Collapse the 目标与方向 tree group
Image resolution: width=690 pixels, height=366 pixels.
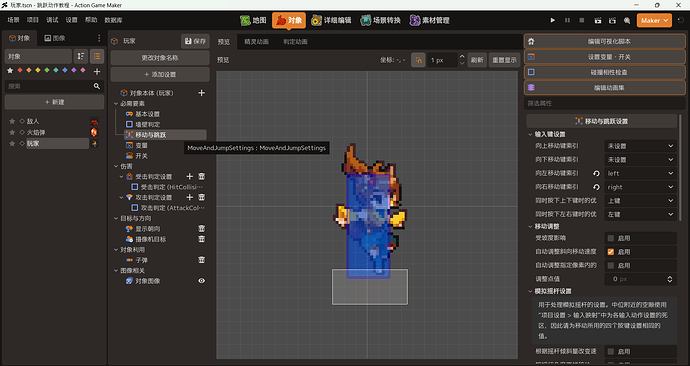coord(116,218)
